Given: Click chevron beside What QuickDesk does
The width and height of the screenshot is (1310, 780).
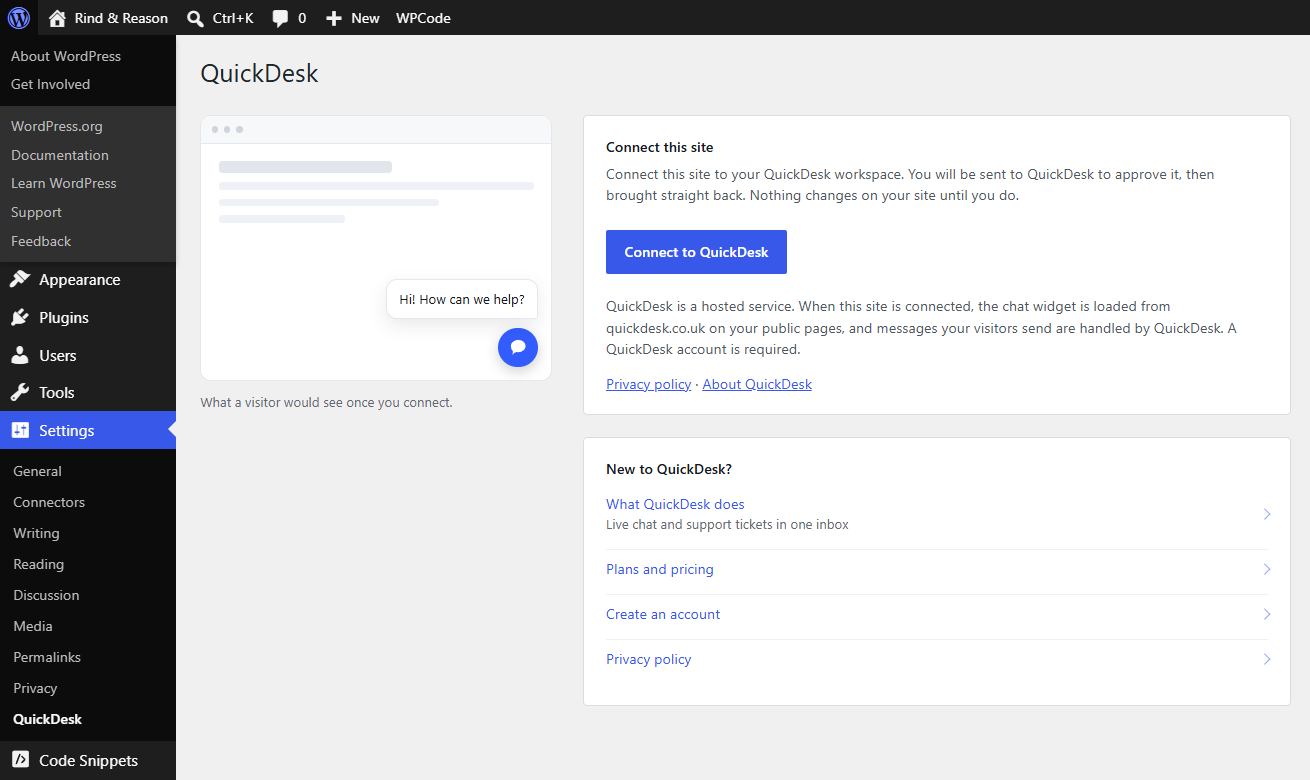Looking at the screenshot, I should pyautogui.click(x=1266, y=514).
